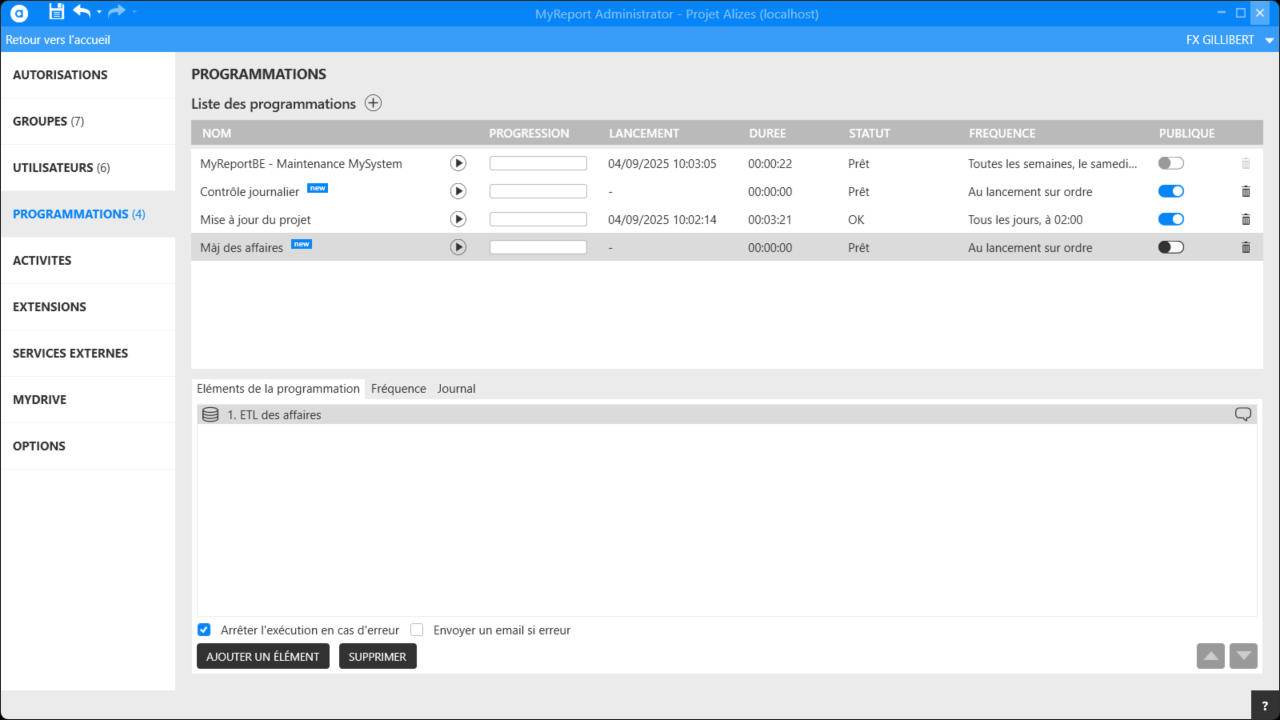Screen dimensions: 1280x720
Task: Open comment bubble for ETL des affaires
Action: [x=1243, y=414]
